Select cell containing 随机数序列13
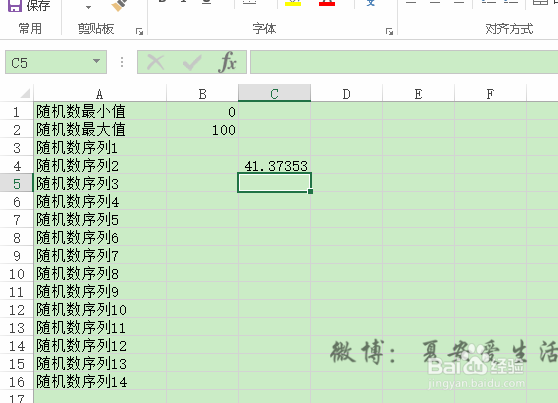Viewport: 558px width, 403px height. 100,363
